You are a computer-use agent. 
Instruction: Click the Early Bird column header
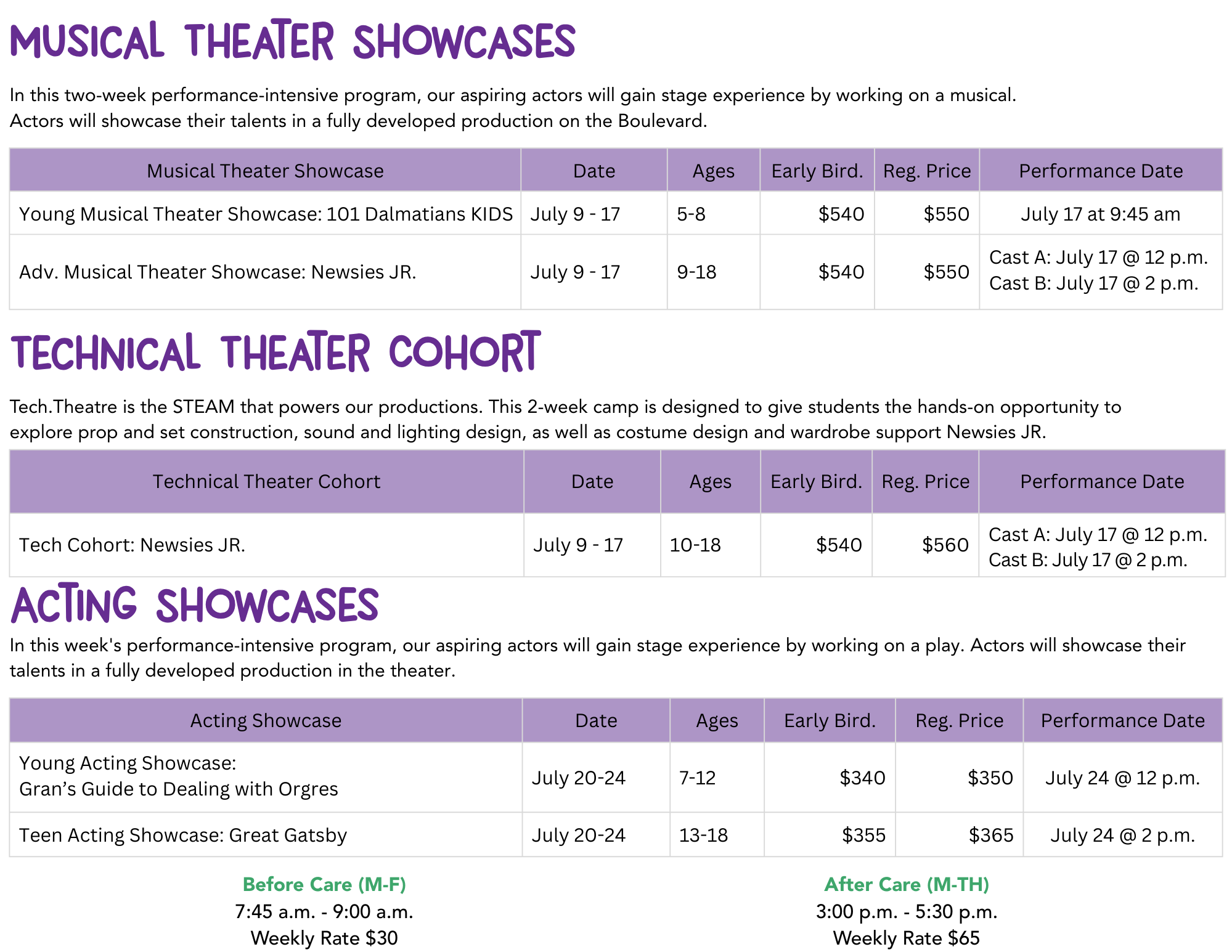(x=817, y=170)
